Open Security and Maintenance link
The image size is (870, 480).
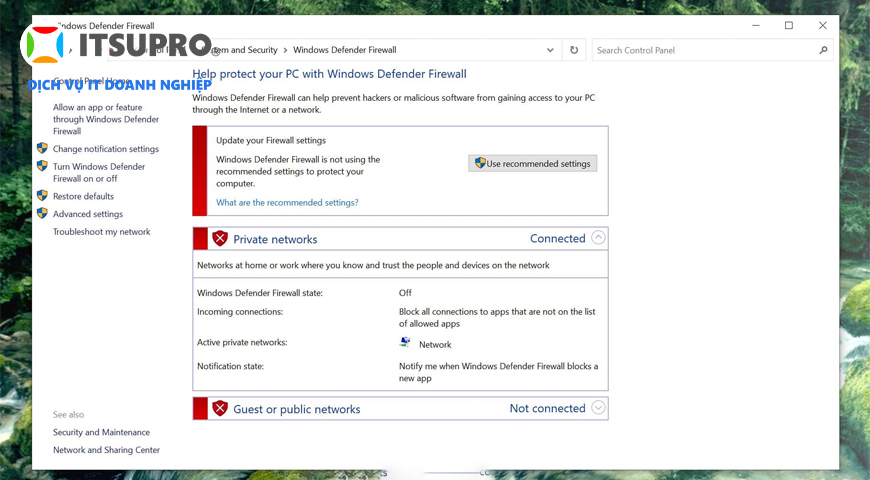tap(102, 432)
